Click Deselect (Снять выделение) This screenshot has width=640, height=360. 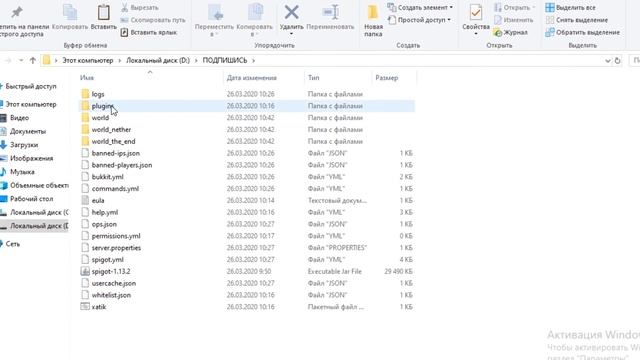tap(577, 20)
